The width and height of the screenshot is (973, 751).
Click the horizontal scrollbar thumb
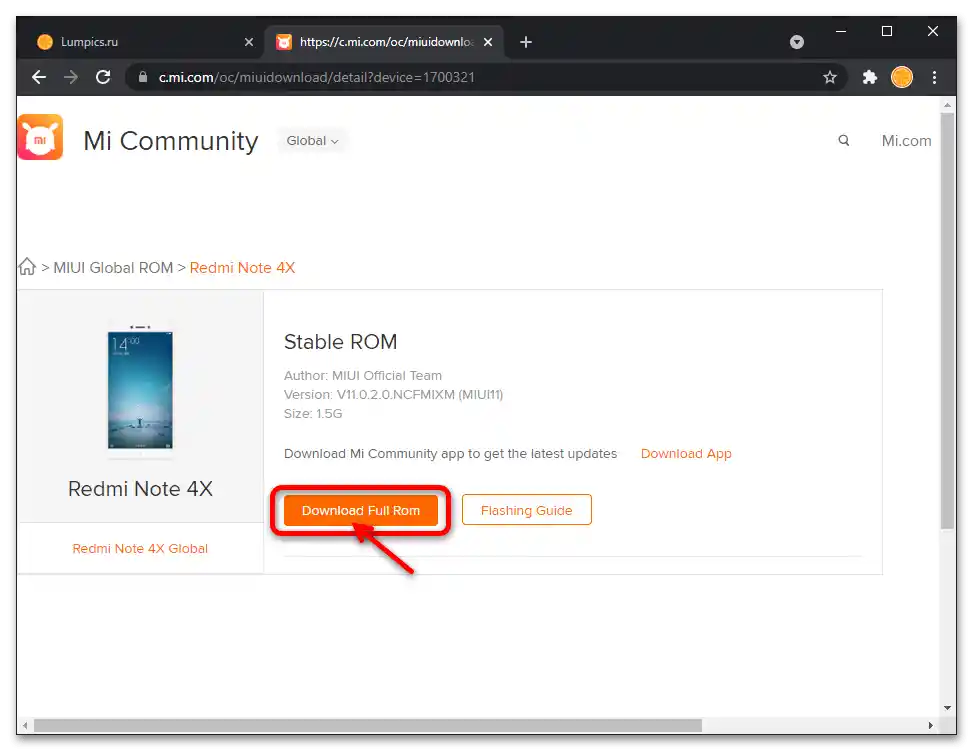(x=367, y=726)
